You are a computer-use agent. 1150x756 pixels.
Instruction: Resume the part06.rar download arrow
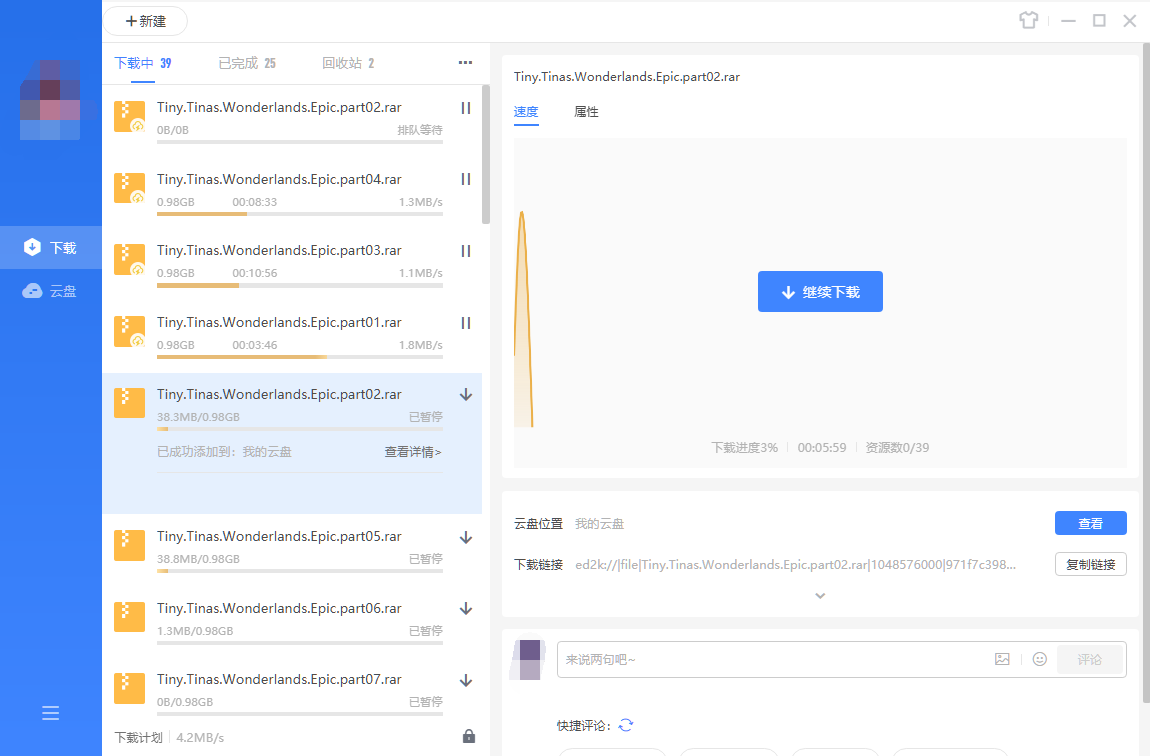(x=465, y=609)
